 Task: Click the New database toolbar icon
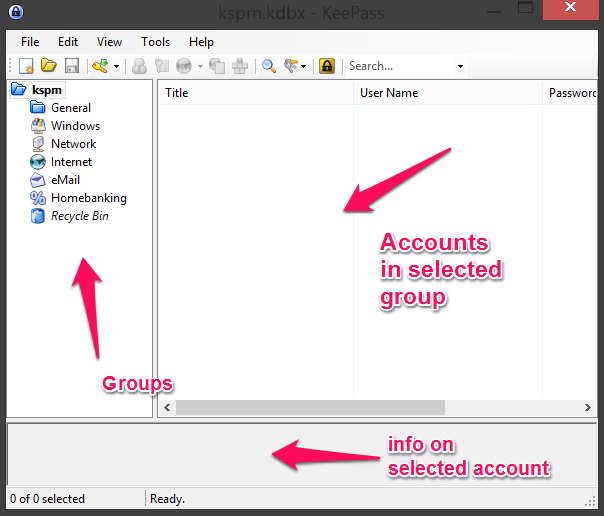coord(27,66)
